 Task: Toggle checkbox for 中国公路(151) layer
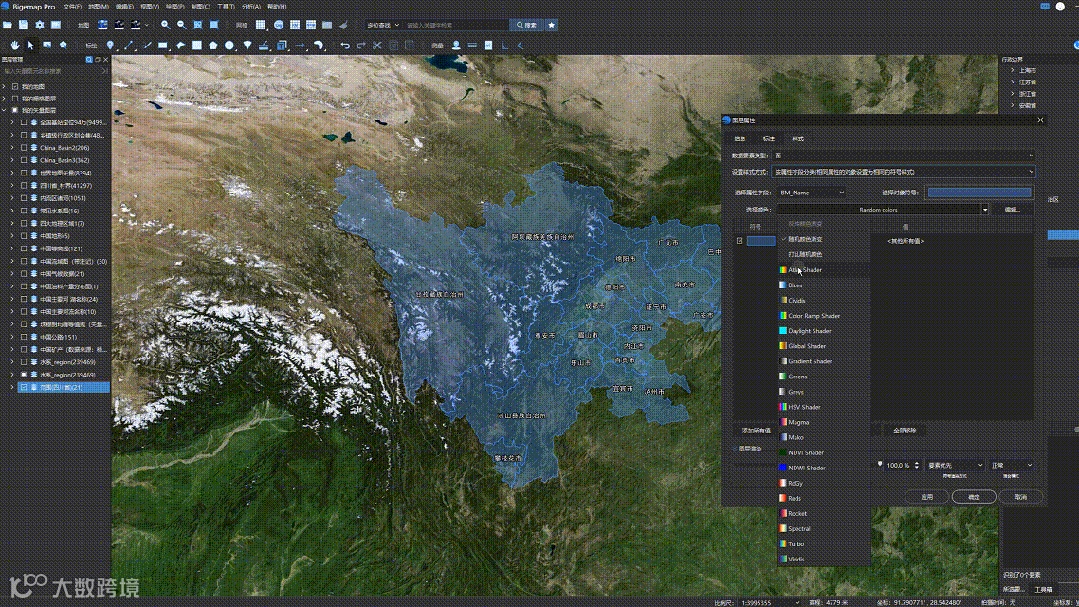coord(24,337)
